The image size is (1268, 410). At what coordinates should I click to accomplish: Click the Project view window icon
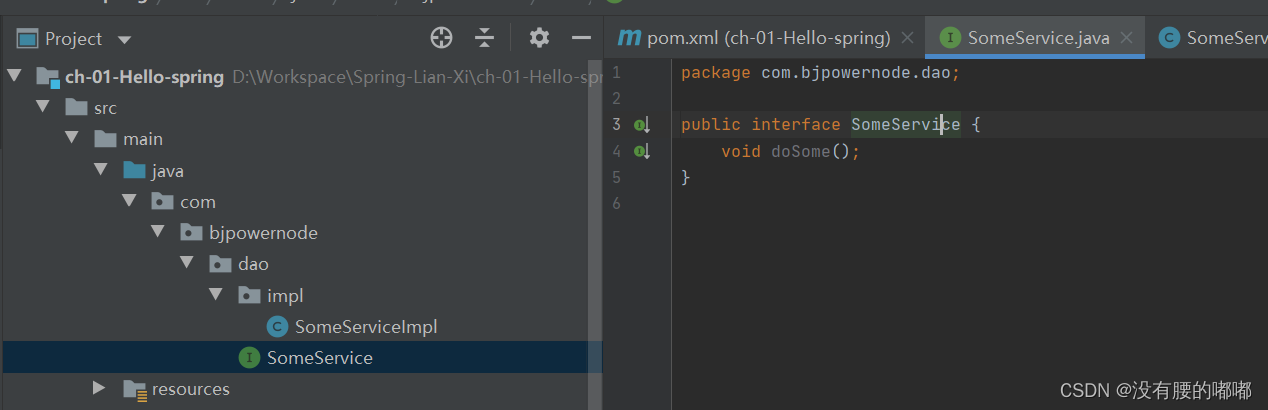point(27,39)
